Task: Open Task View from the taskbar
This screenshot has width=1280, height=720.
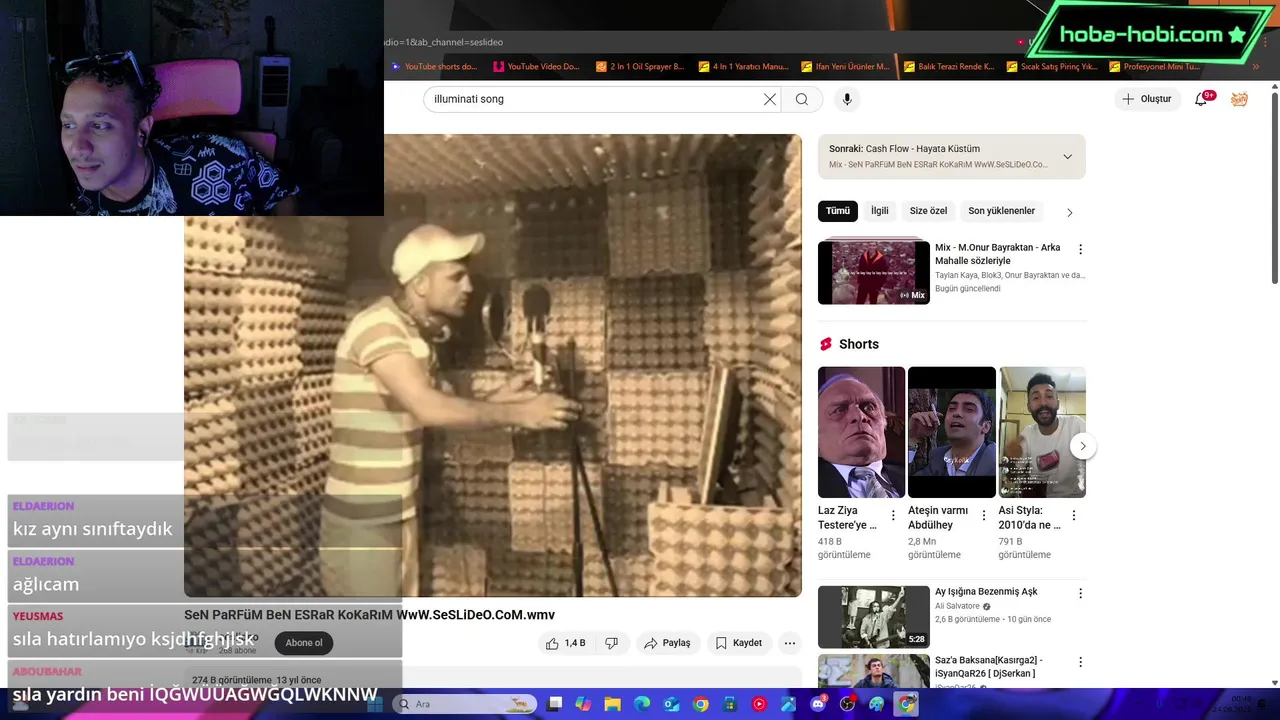Action: (x=555, y=704)
